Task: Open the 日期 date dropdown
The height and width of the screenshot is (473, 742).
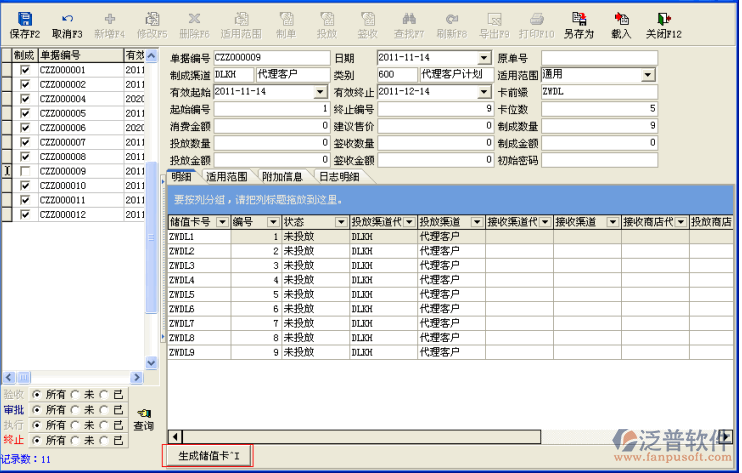Action: (484, 58)
